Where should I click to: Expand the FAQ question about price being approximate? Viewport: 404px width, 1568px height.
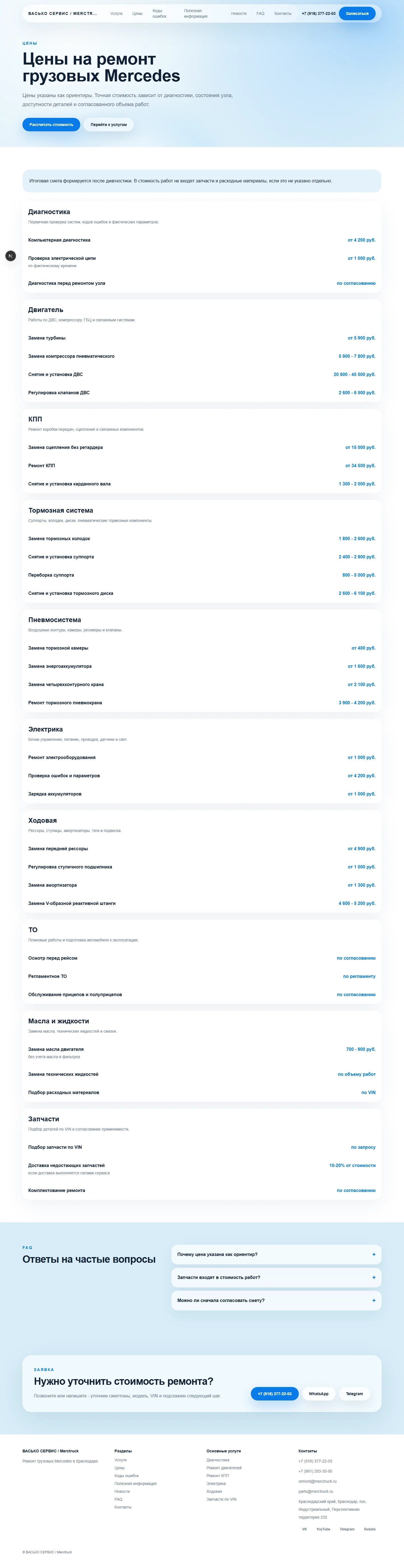point(276,1254)
